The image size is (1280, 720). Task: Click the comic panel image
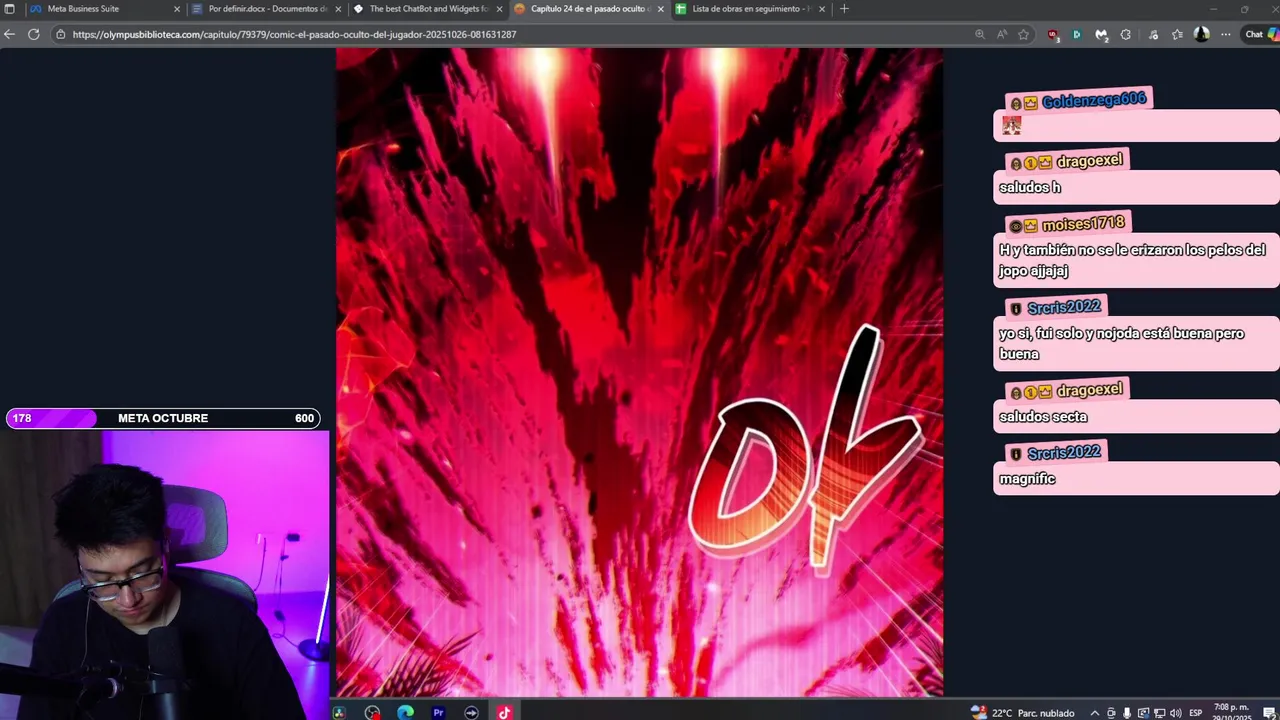[x=639, y=372]
